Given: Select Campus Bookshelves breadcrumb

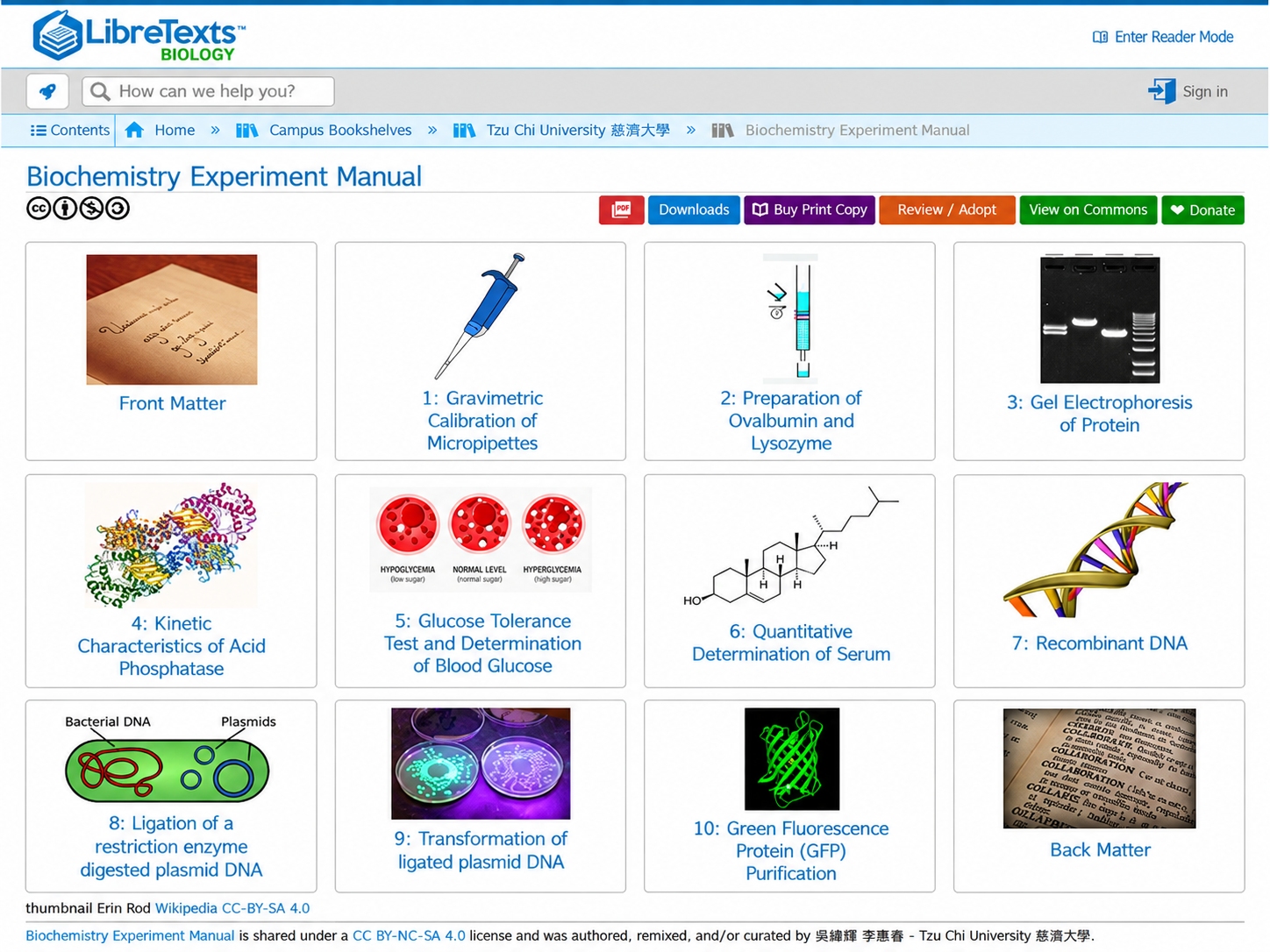Looking at the screenshot, I should click(x=340, y=130).
